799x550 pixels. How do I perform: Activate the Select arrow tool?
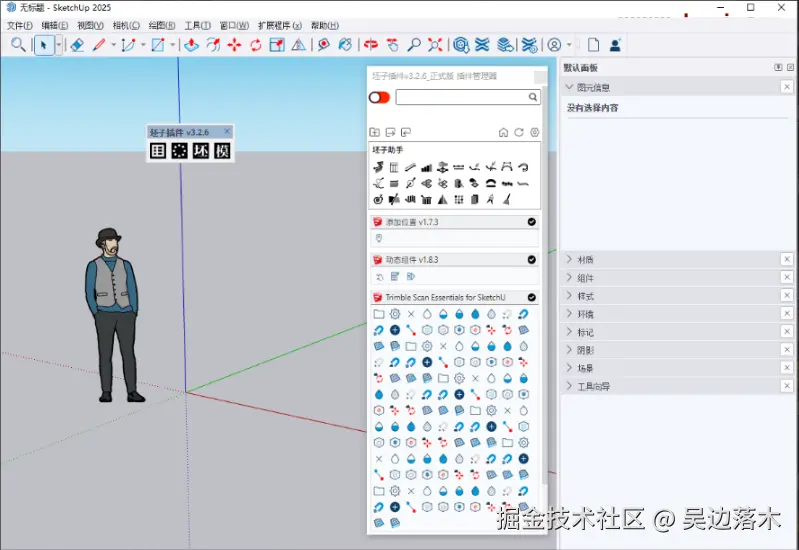point(44,45)
